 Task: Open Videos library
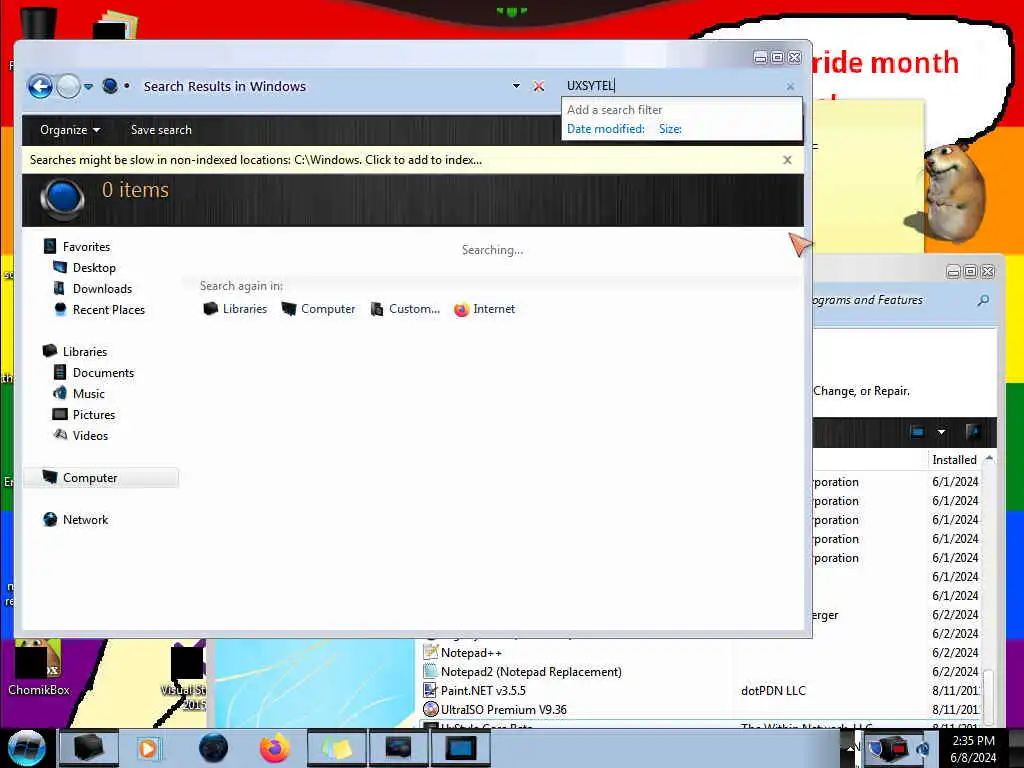(90, 435)
